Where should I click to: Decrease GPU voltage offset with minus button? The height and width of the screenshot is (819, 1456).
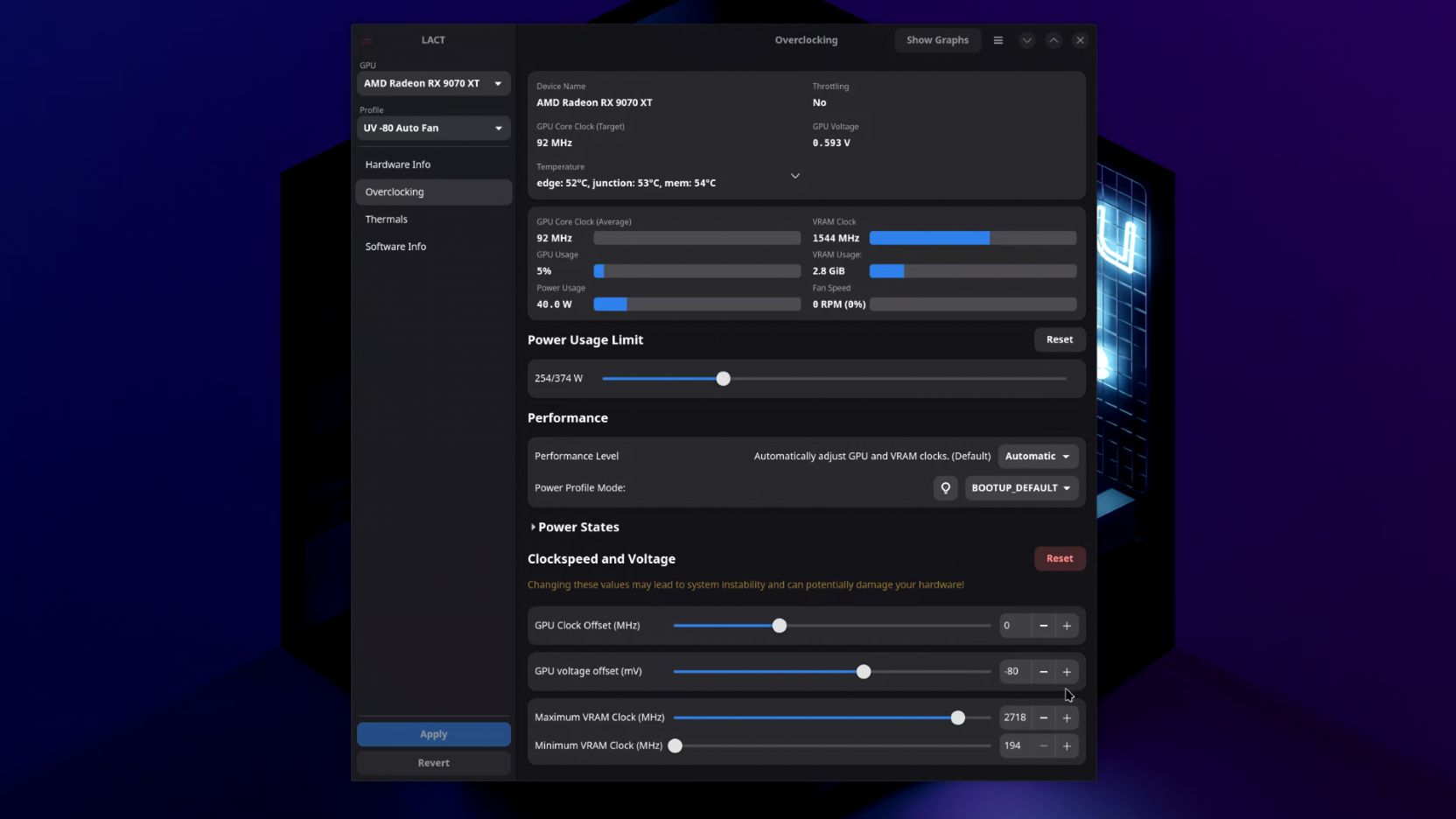1043,672
